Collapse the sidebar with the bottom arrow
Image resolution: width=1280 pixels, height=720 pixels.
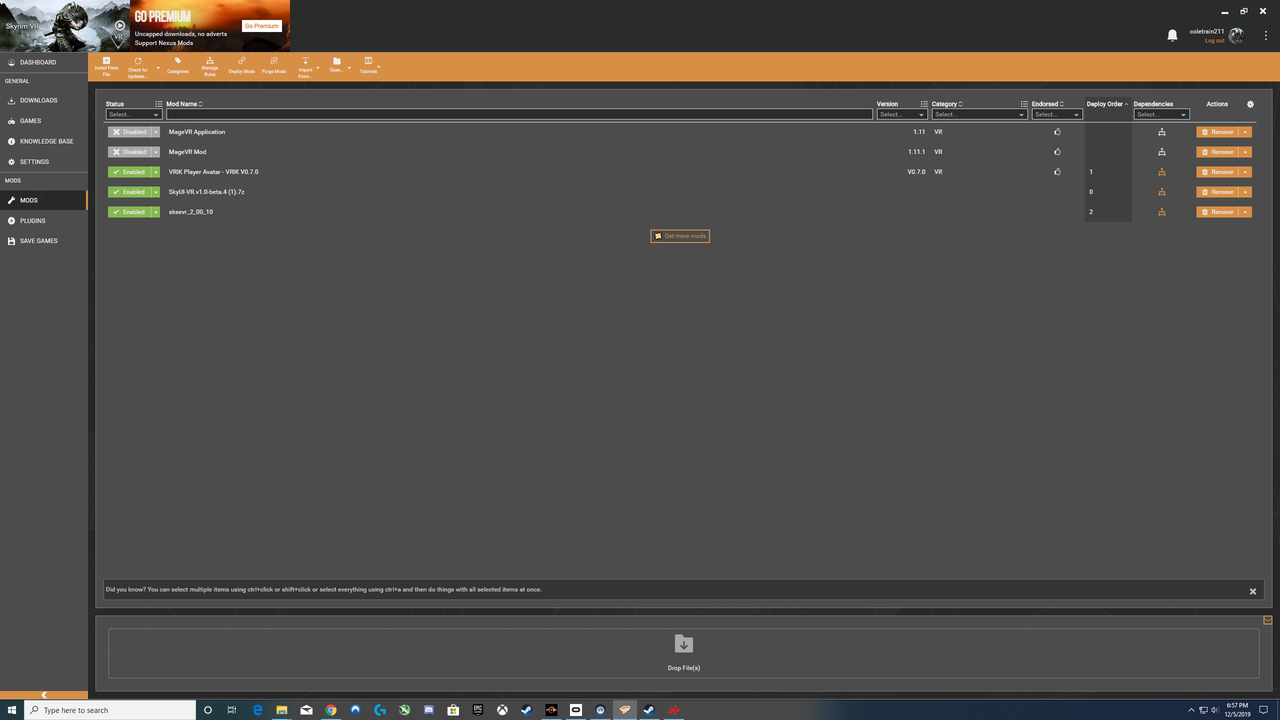click(x=44, y=695)
